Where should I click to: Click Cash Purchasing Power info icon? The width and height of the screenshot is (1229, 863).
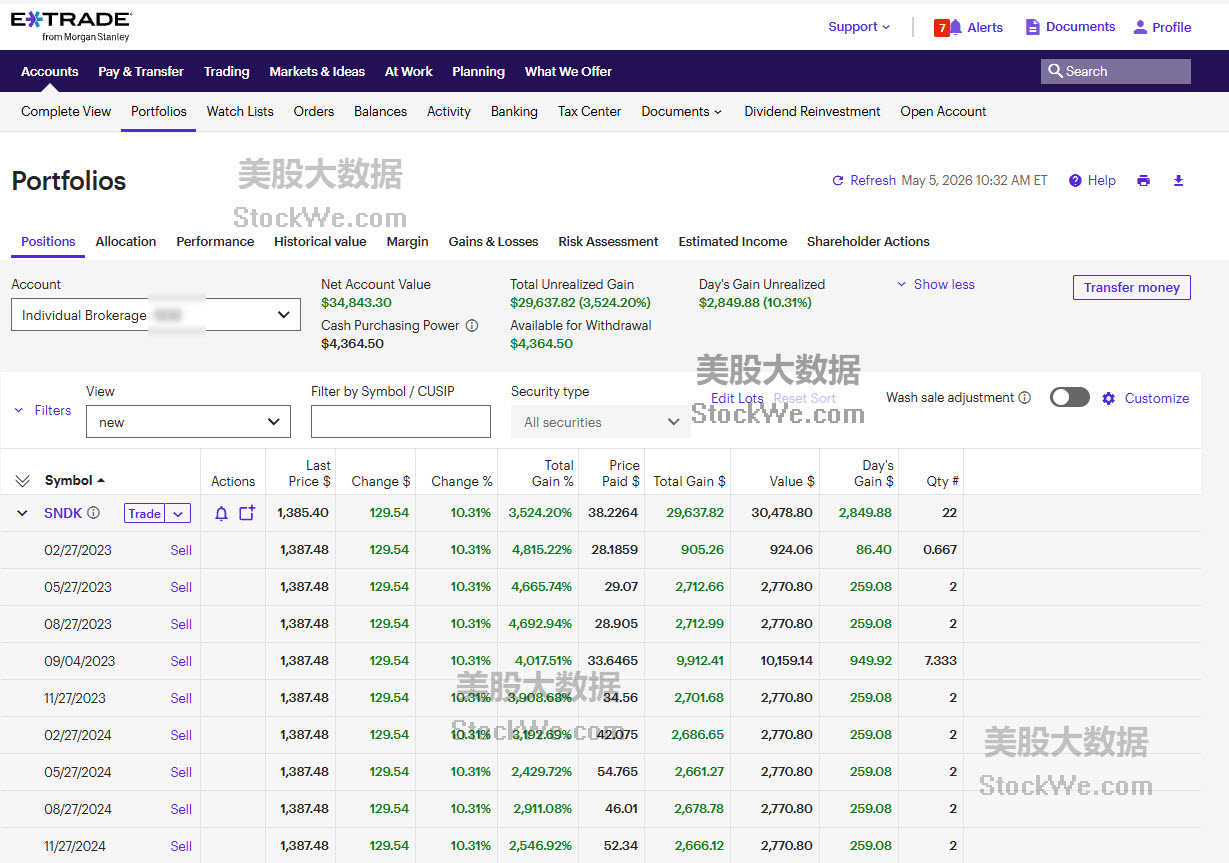[472, 325]
